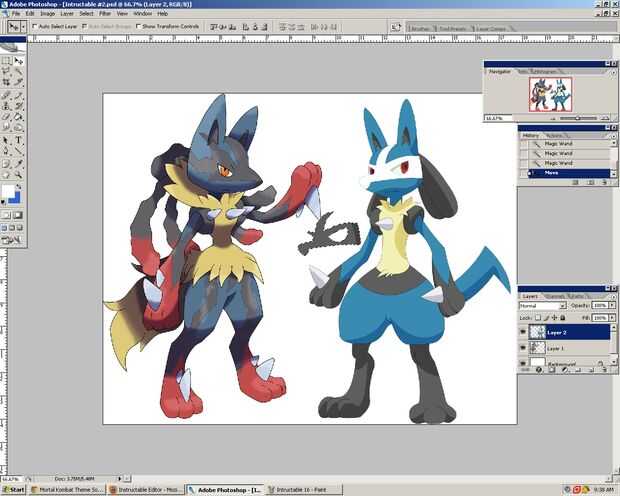Image resolution: width=620 pixels, height=496 pixels.
Task: Open the Filter menu
Action: tap(105, 14)
